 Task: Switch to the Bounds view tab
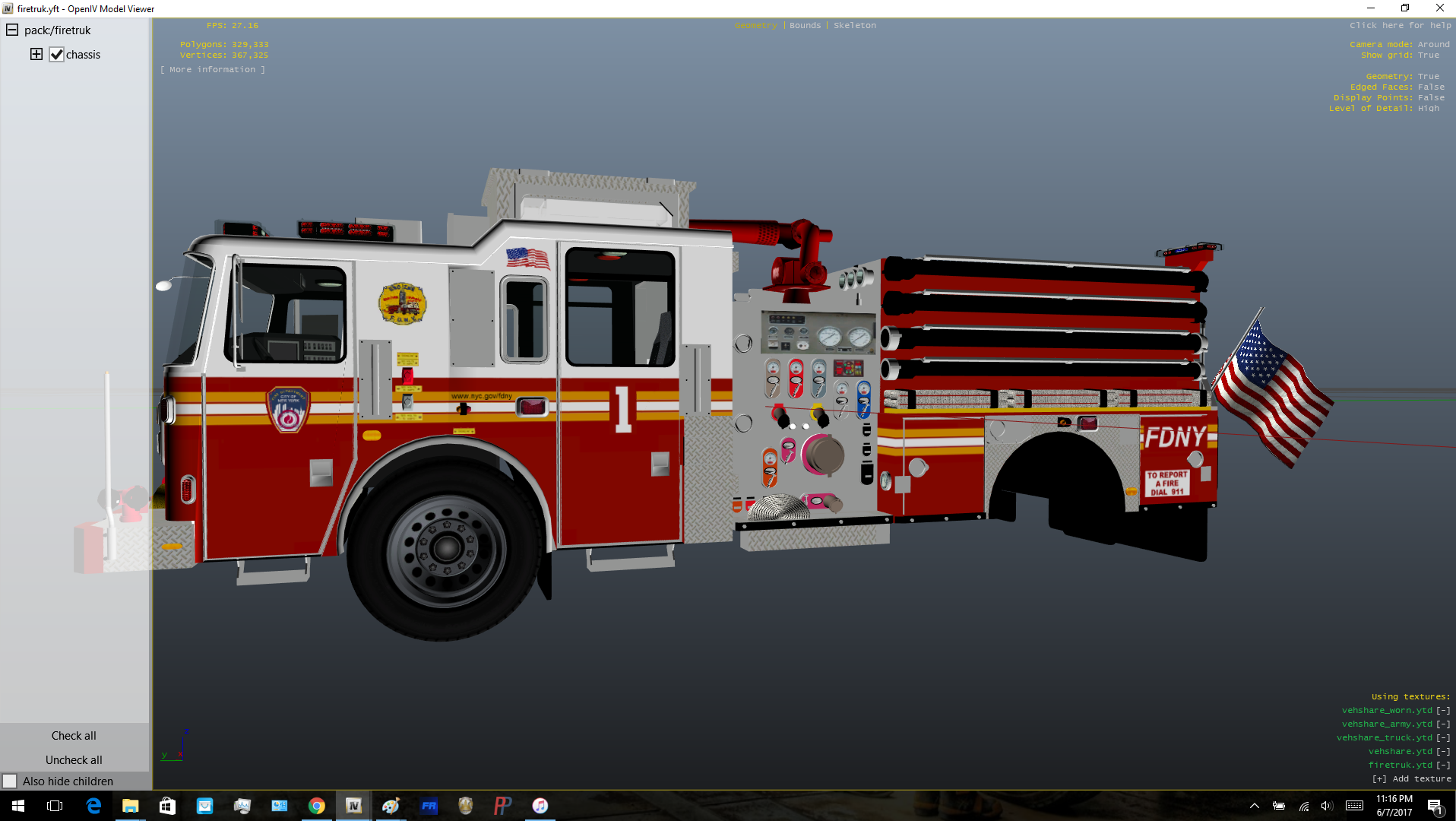(x=805, y=25)
